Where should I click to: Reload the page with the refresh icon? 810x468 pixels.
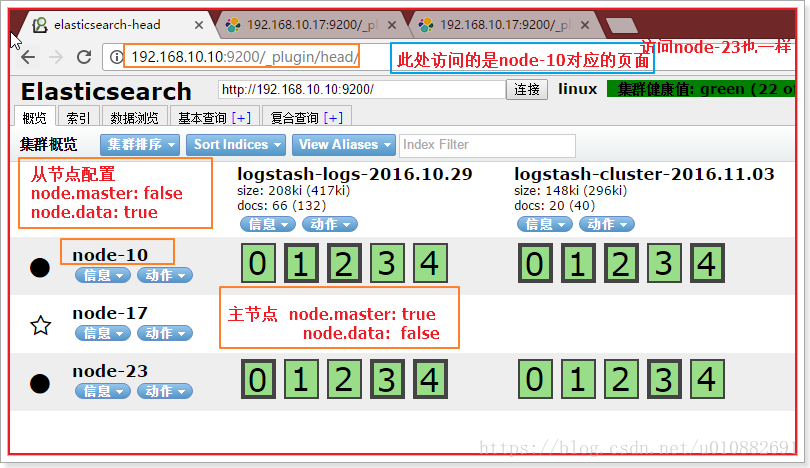tap(84, 57)
